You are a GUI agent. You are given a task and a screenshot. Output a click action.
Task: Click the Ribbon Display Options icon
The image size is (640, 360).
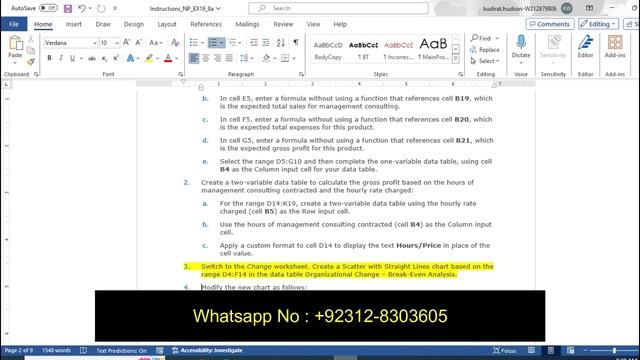[x=589, y=8]
